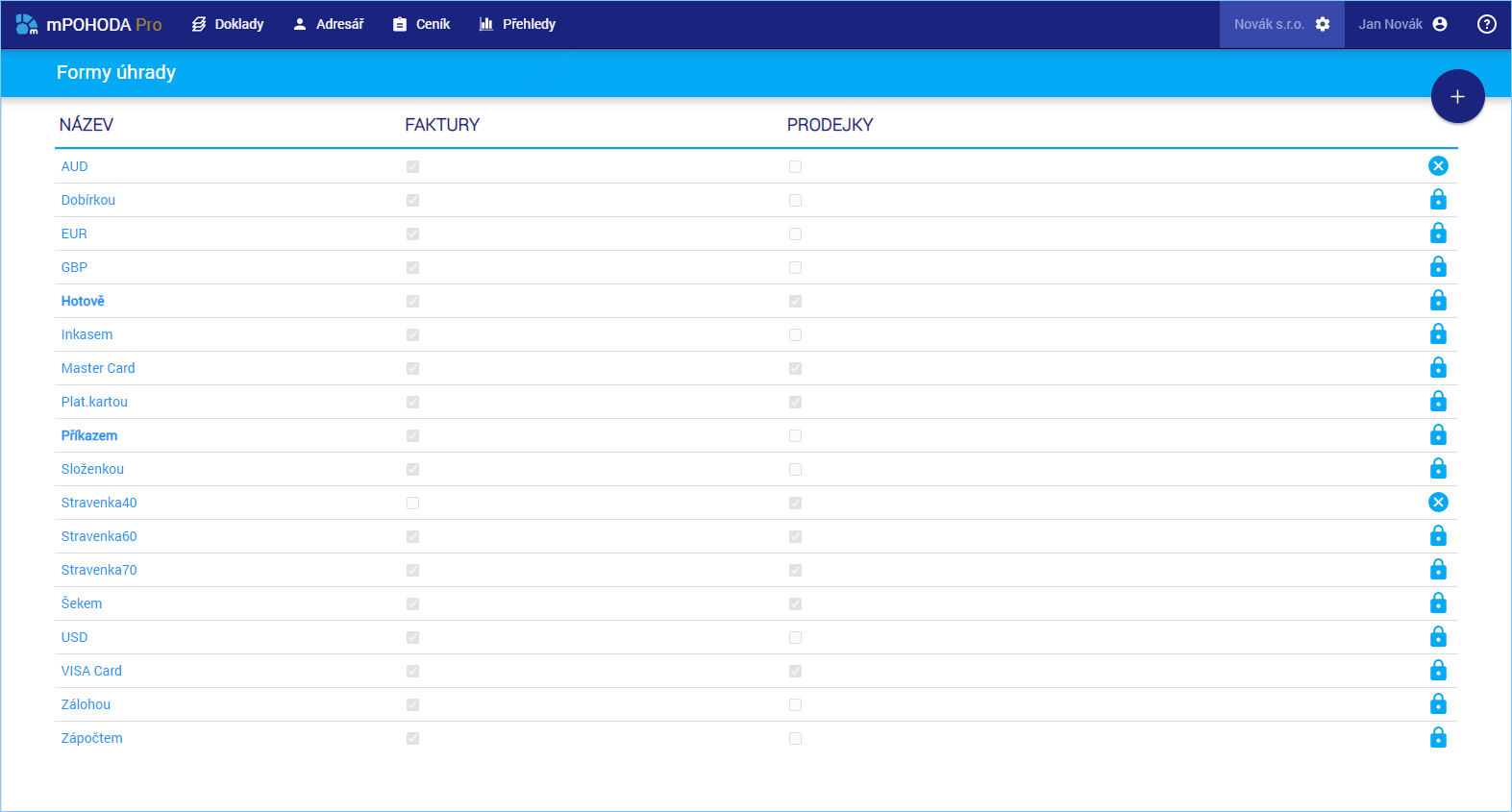The image size is (1512, 812).
Task: Open the Inkasem payment form
Action: (x=87, y=334)
